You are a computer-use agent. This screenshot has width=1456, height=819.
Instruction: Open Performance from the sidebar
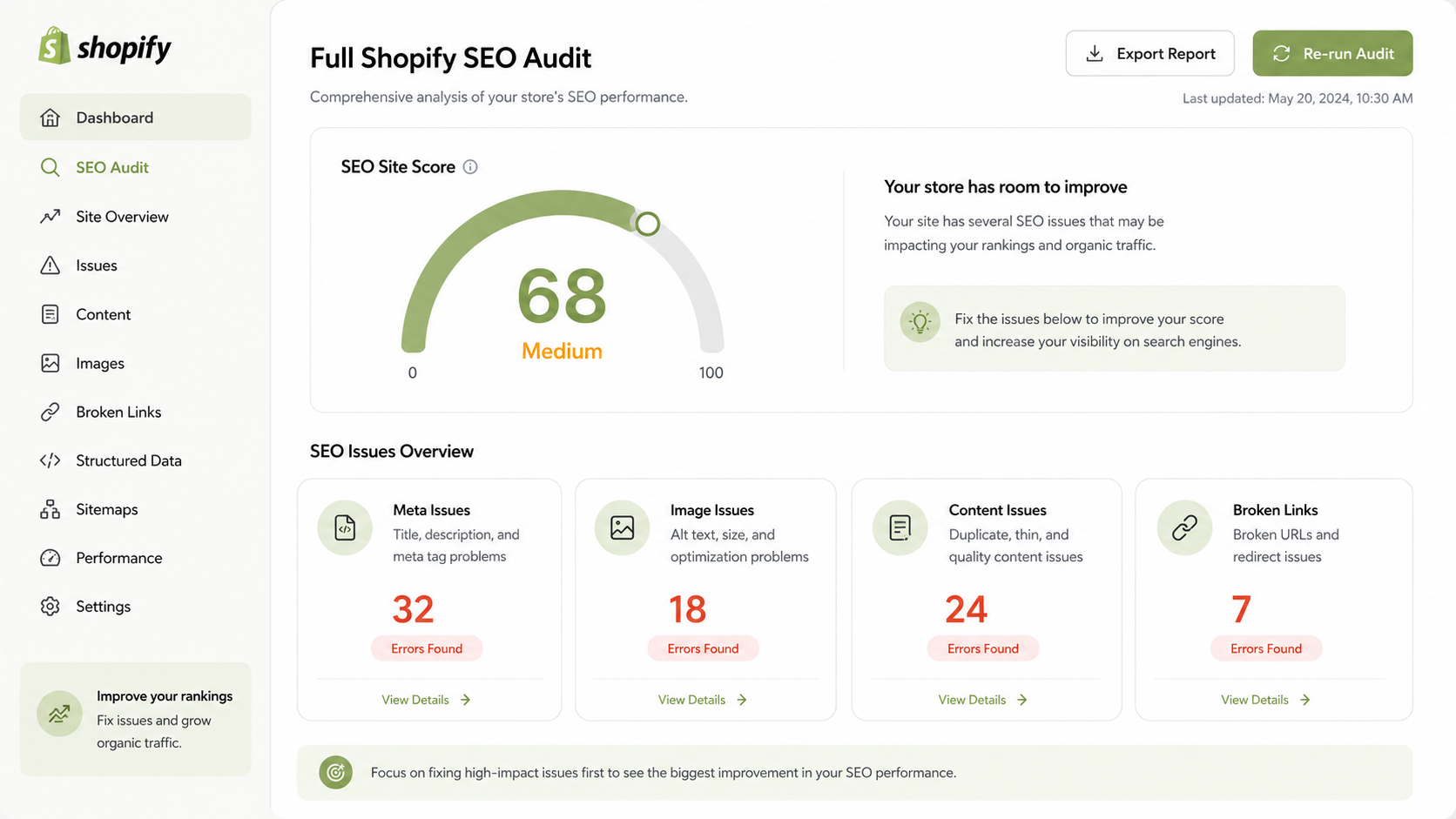click(119, 558)
